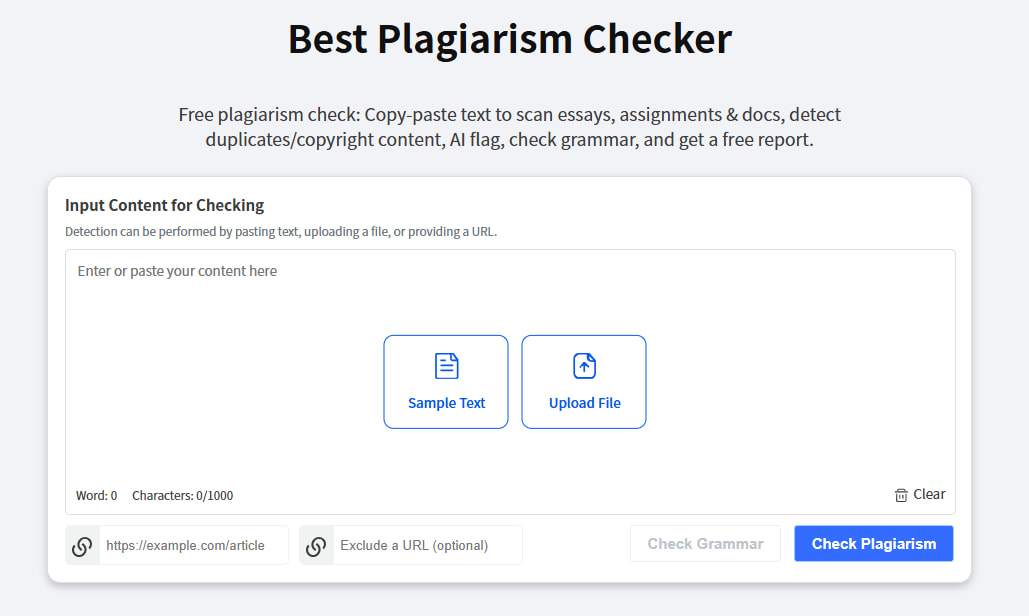
Task: Click the link icon in the Exclude URL field
Action: pos(316,545)
